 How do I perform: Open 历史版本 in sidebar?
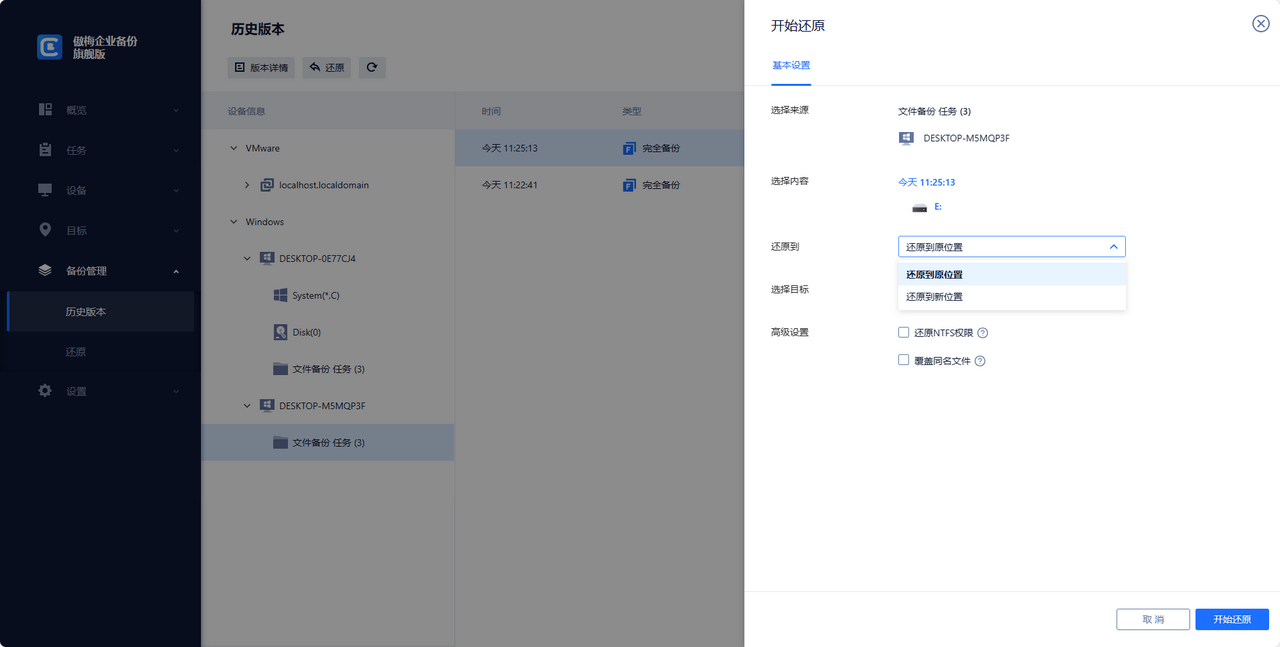click(100, 312)
